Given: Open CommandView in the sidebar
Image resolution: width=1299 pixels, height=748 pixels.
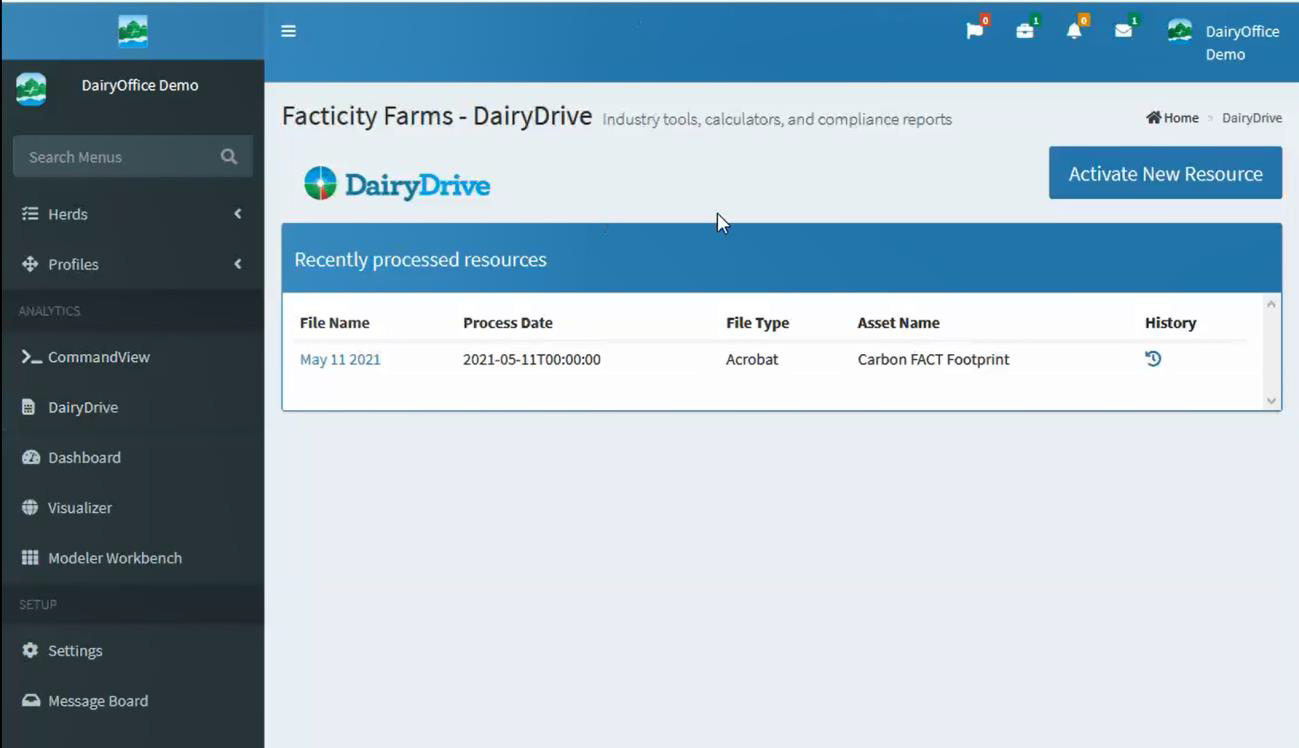Looking at the screenshot, I should point(98,357).
